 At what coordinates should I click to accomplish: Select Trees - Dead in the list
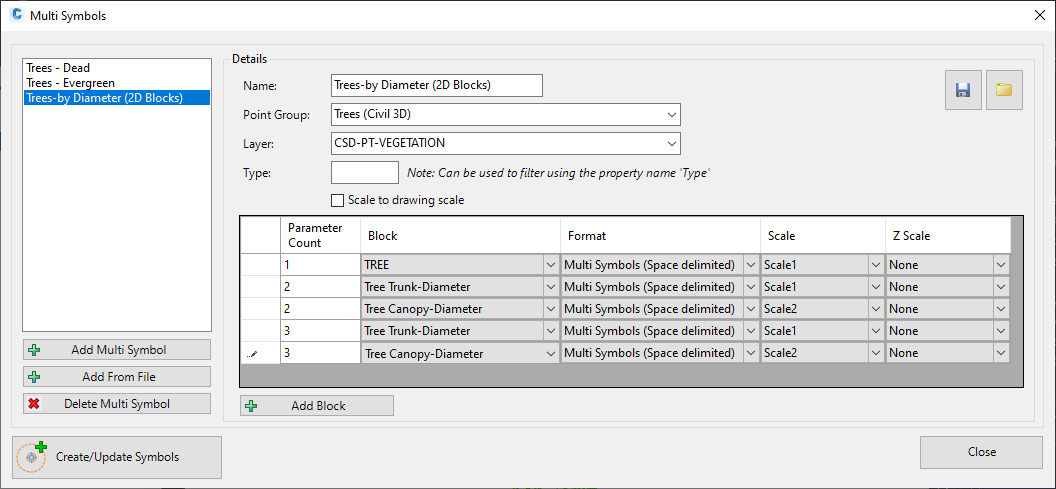(x=58, y=68)
